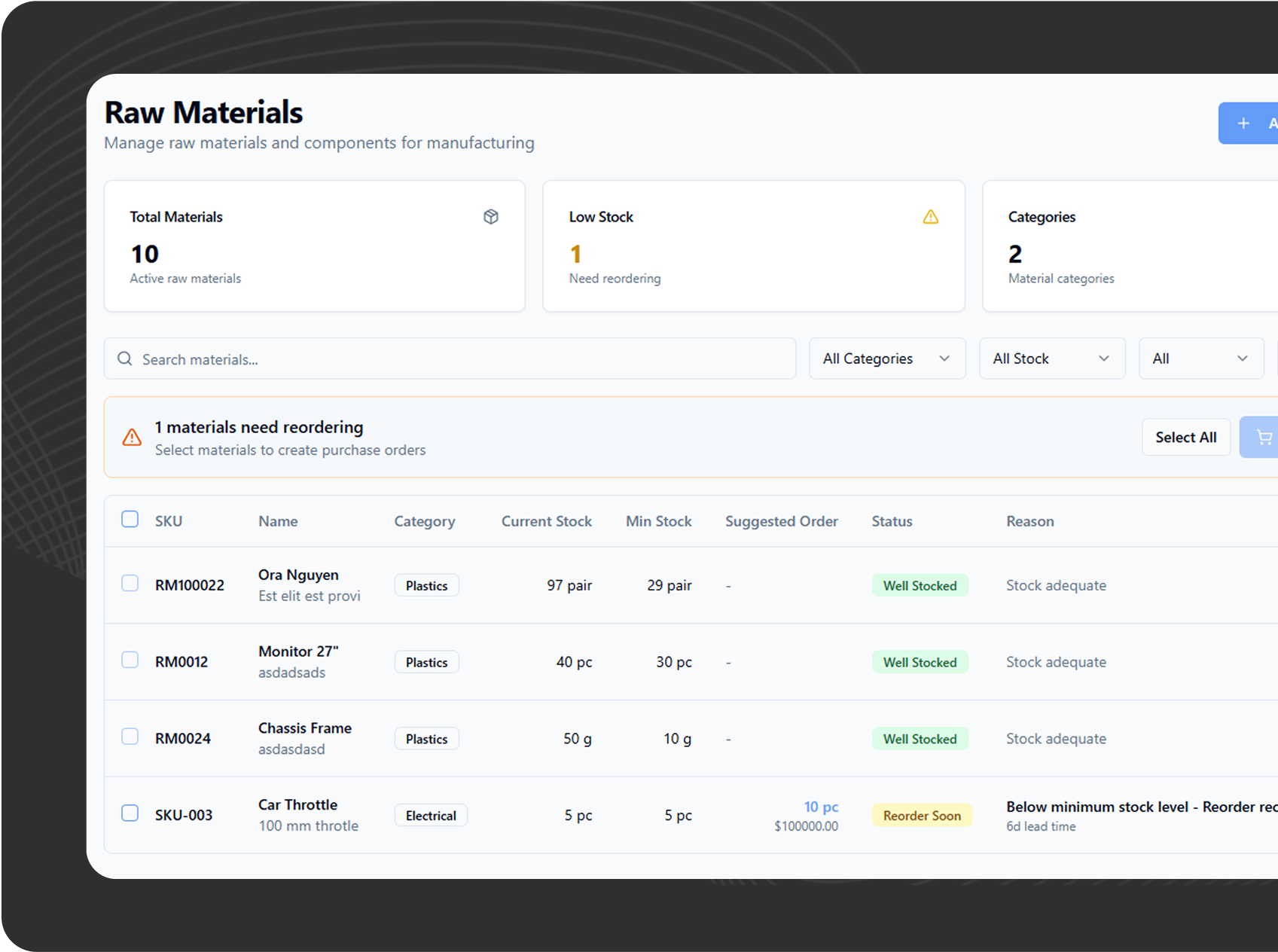The height and width of the screenshot is (952, 1278).
Task: Click the Electrical category badge for Car Throttle
Action: tap(431, 815)
